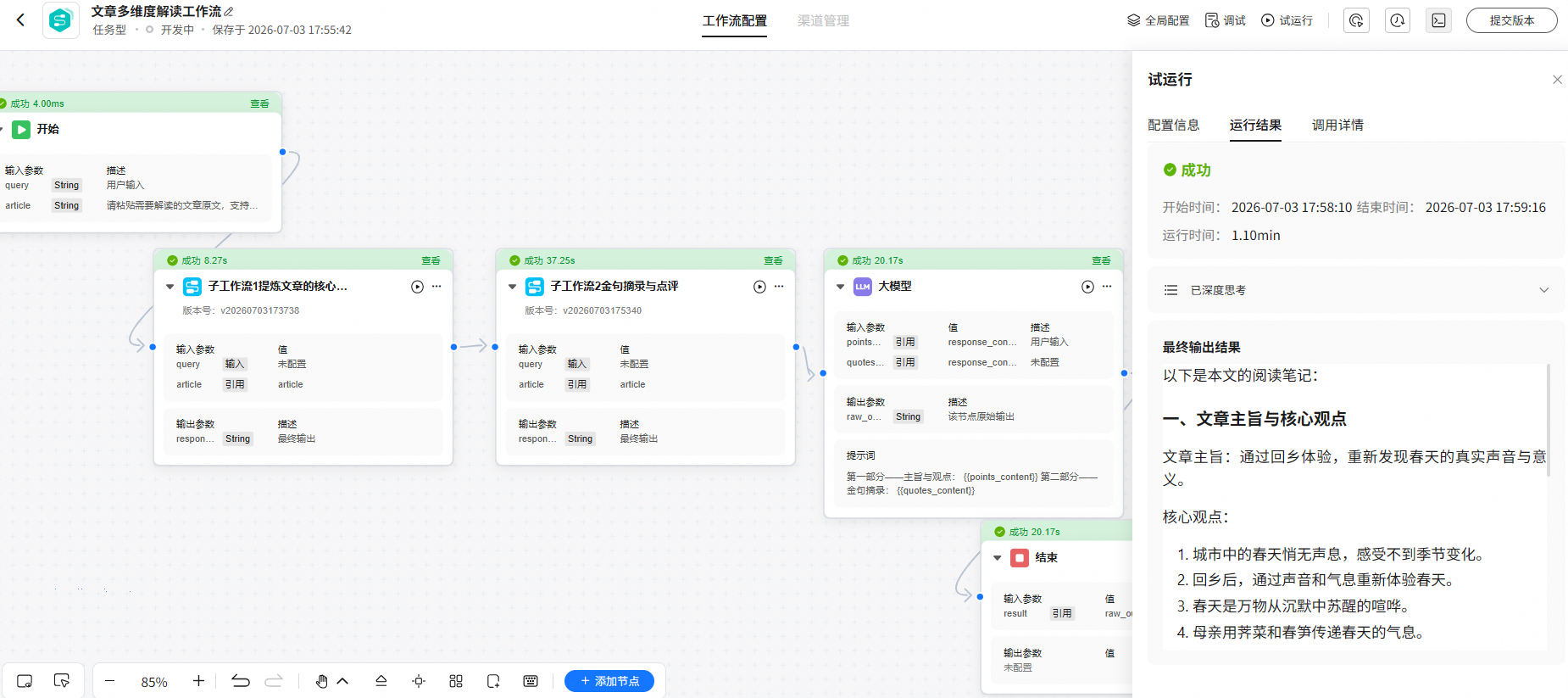Select the pointer selection mode icon
This screenshot has height=698, width=1568.
(61, 681)
